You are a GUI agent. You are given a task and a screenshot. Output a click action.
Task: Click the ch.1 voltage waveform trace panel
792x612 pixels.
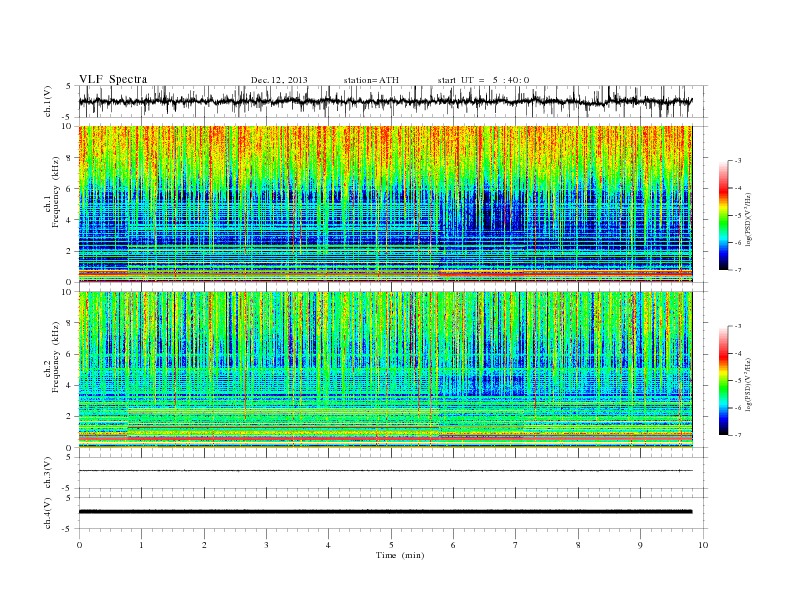pos(393,102)
